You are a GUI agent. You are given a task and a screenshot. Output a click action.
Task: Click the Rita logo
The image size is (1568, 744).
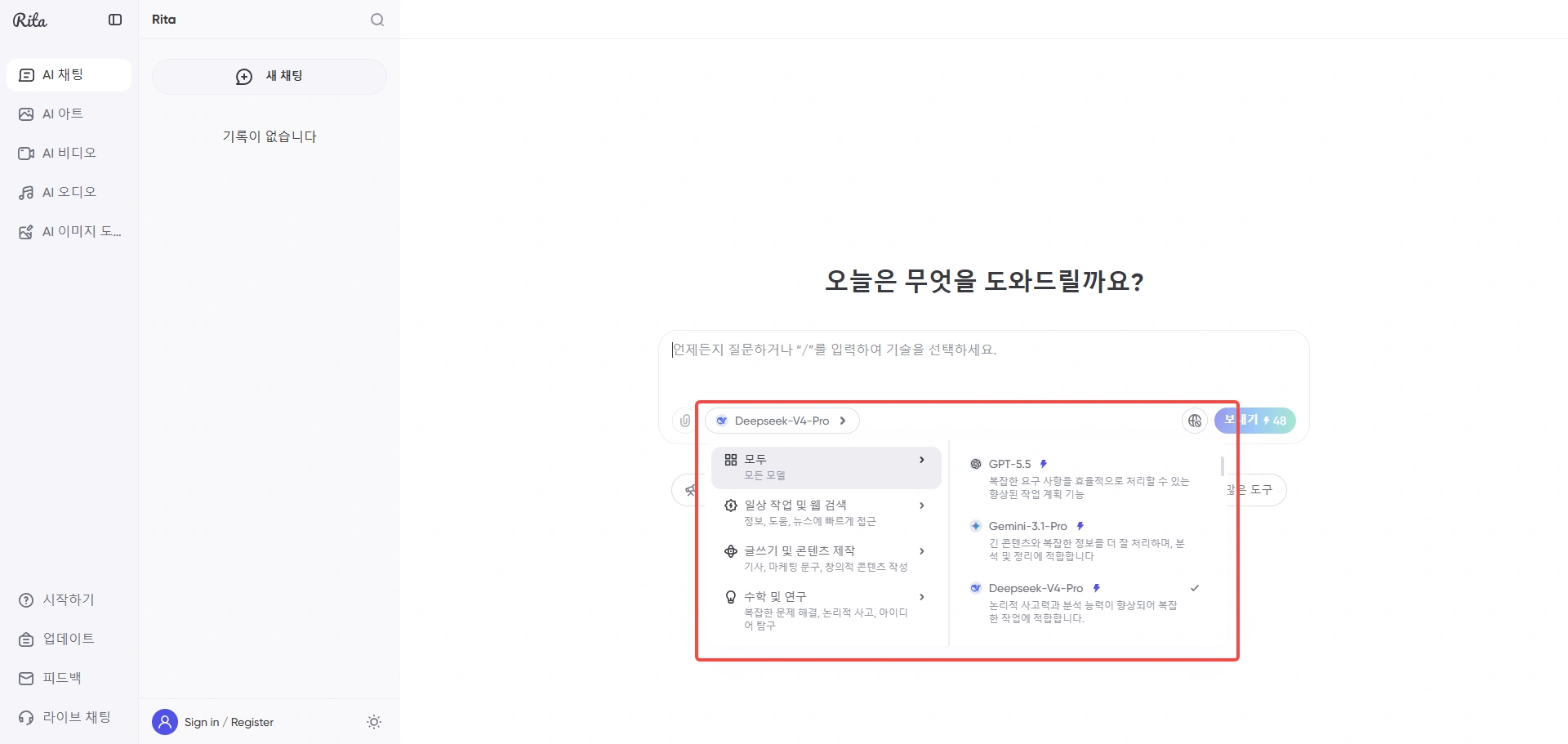(30, 20)
